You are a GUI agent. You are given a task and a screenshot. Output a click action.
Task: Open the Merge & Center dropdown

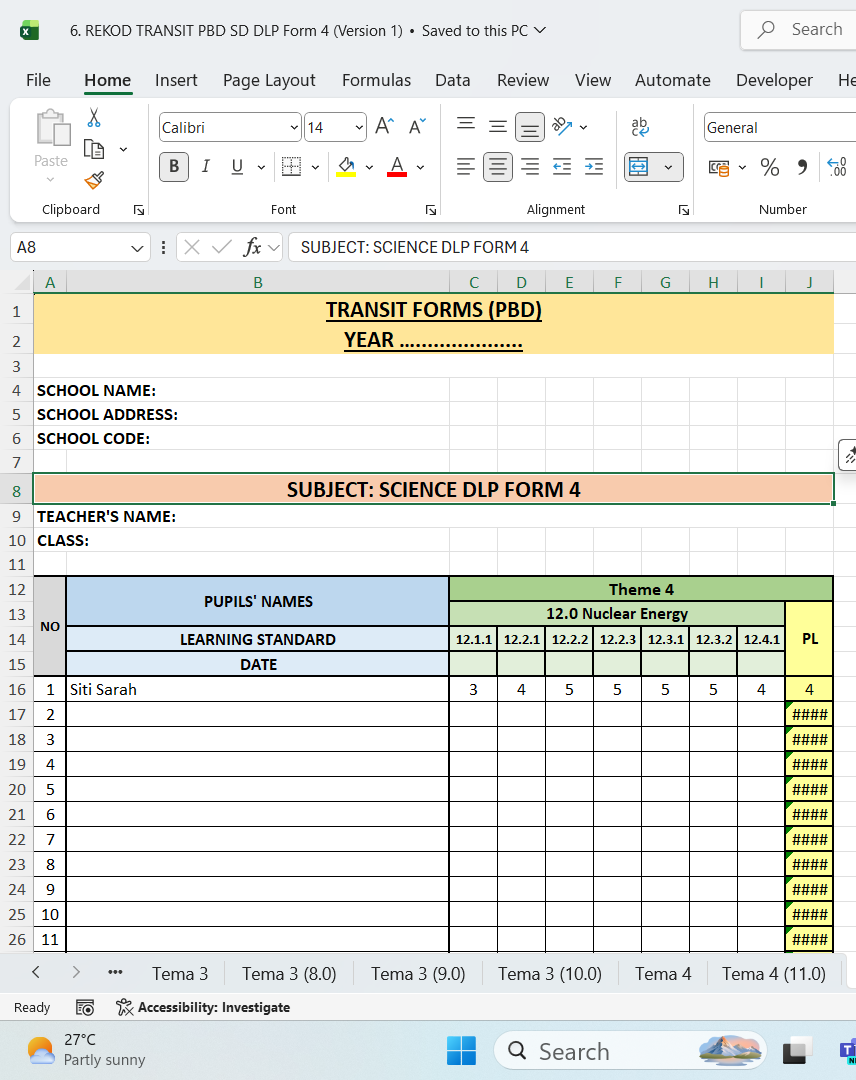pyautogui.click(x=668, y=166)
